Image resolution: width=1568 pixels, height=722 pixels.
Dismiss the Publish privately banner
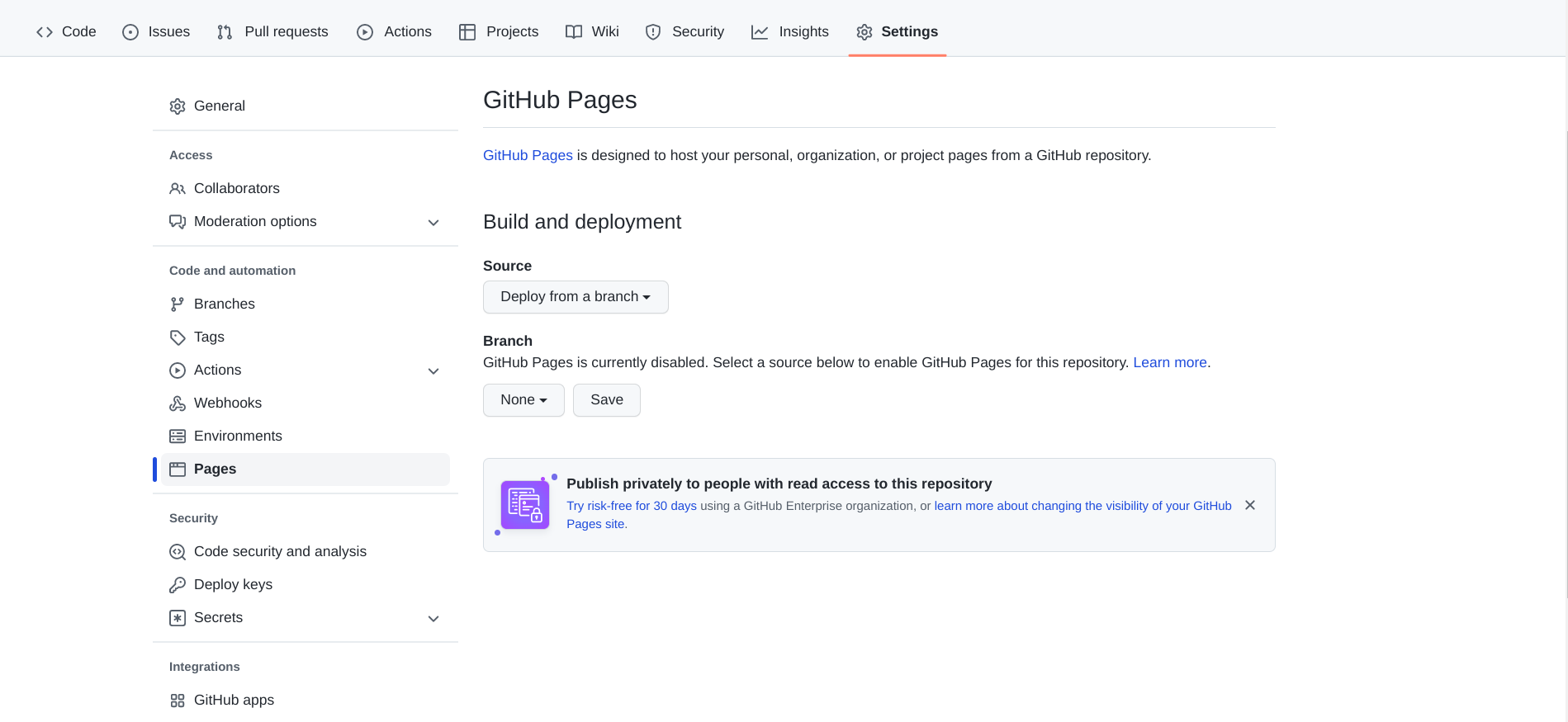1250,505
